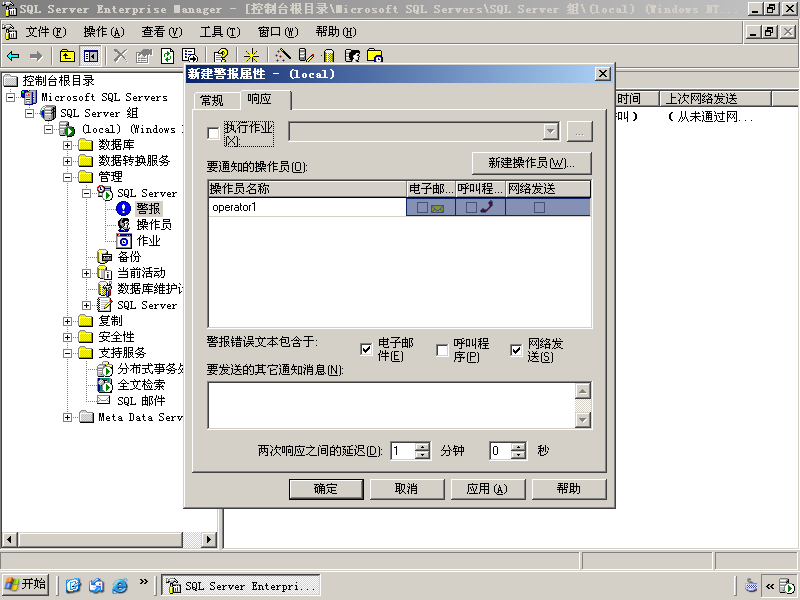Click the Properties toolbar icon
Viewport: 800px width, 600px height.
pyautogui.click(x=144, y=56)
